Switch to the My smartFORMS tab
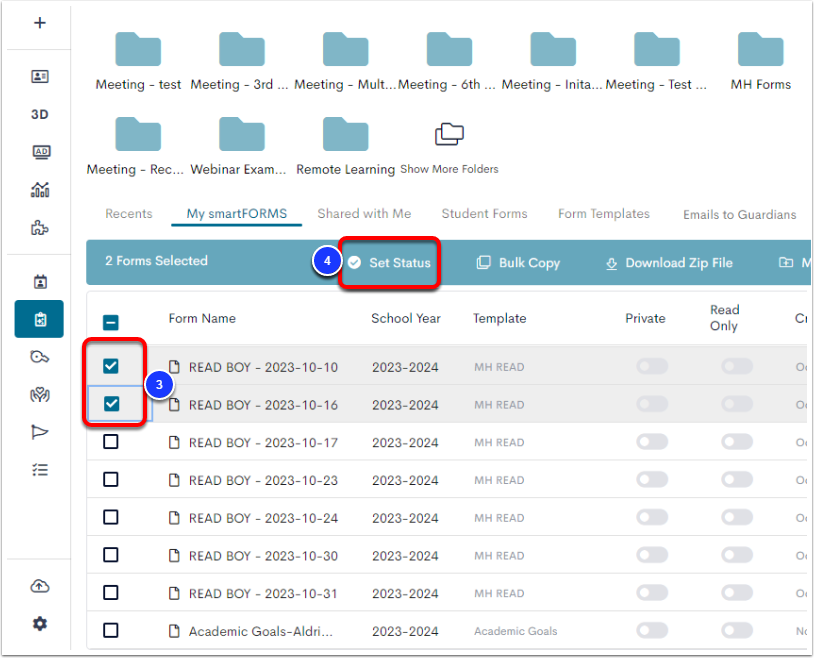 237,214
